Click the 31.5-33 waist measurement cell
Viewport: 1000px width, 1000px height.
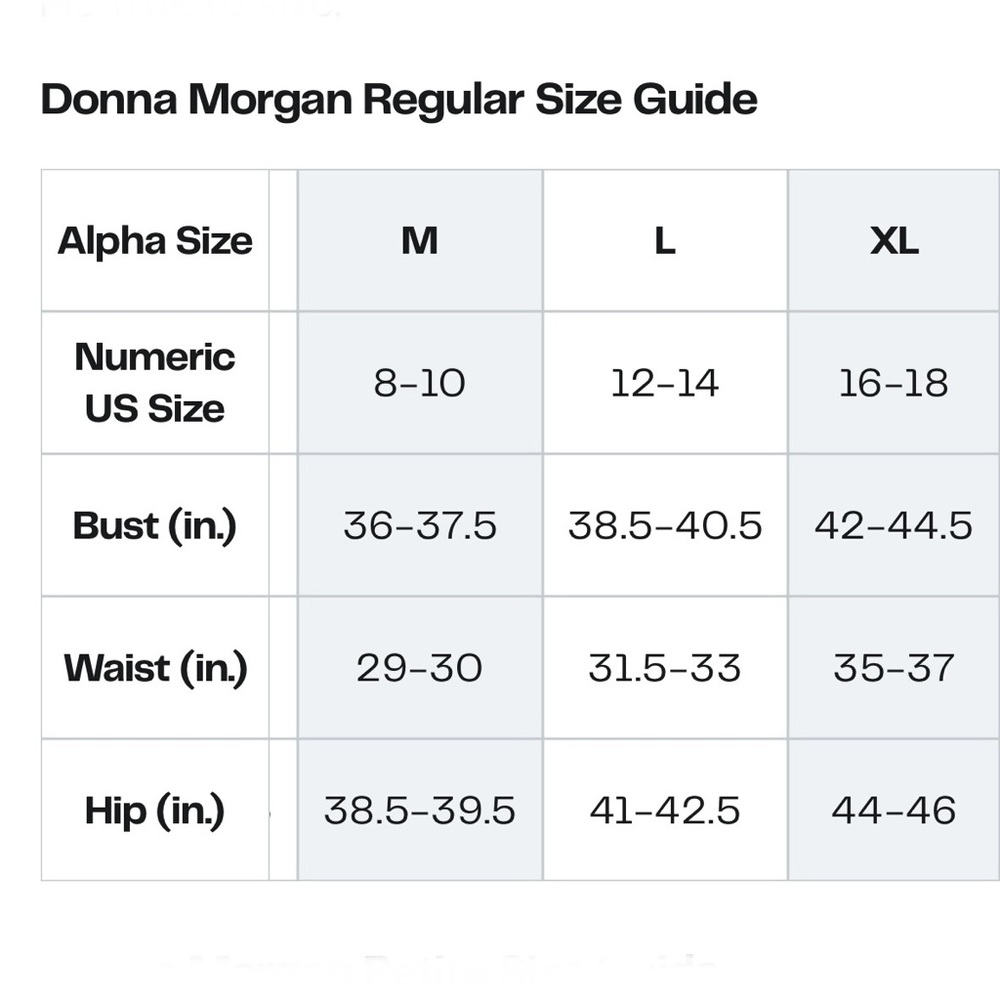(x=665, y=668)
